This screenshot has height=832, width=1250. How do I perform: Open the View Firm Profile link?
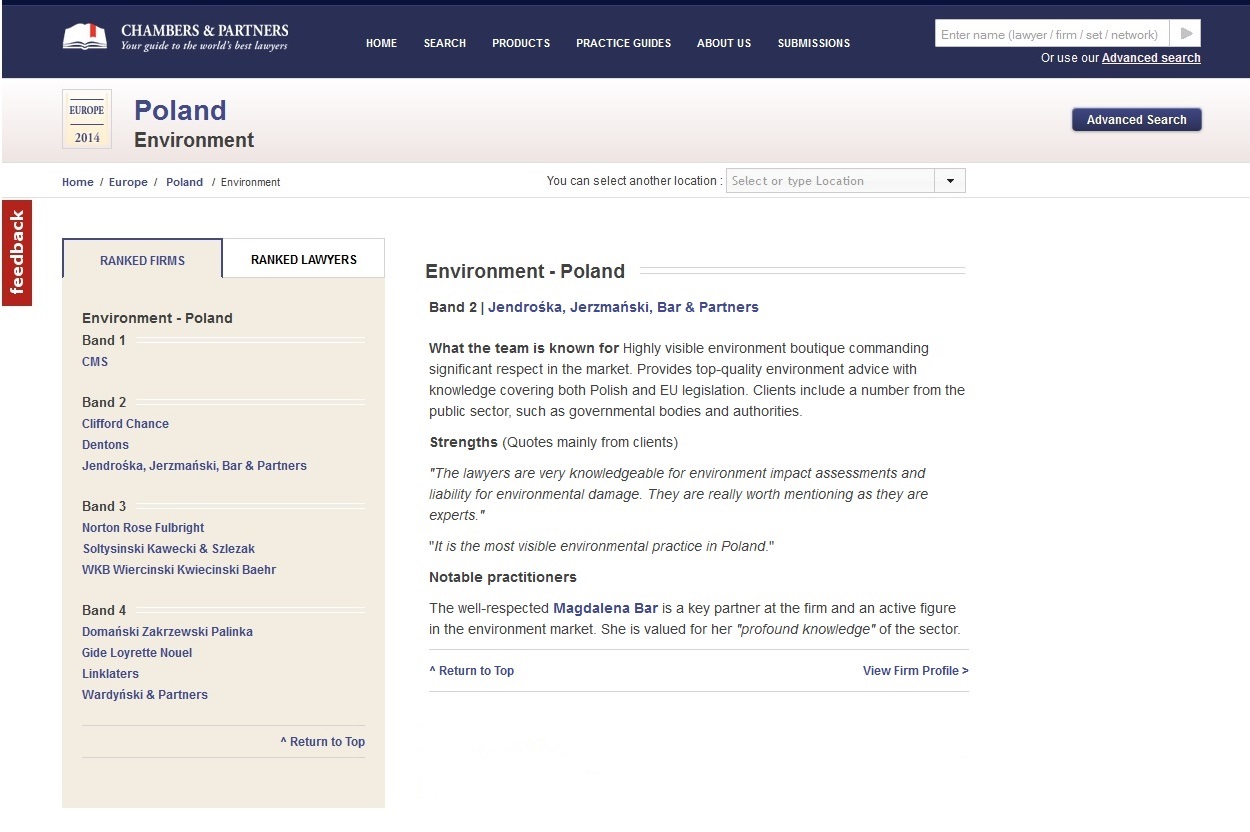pos(916,671)
